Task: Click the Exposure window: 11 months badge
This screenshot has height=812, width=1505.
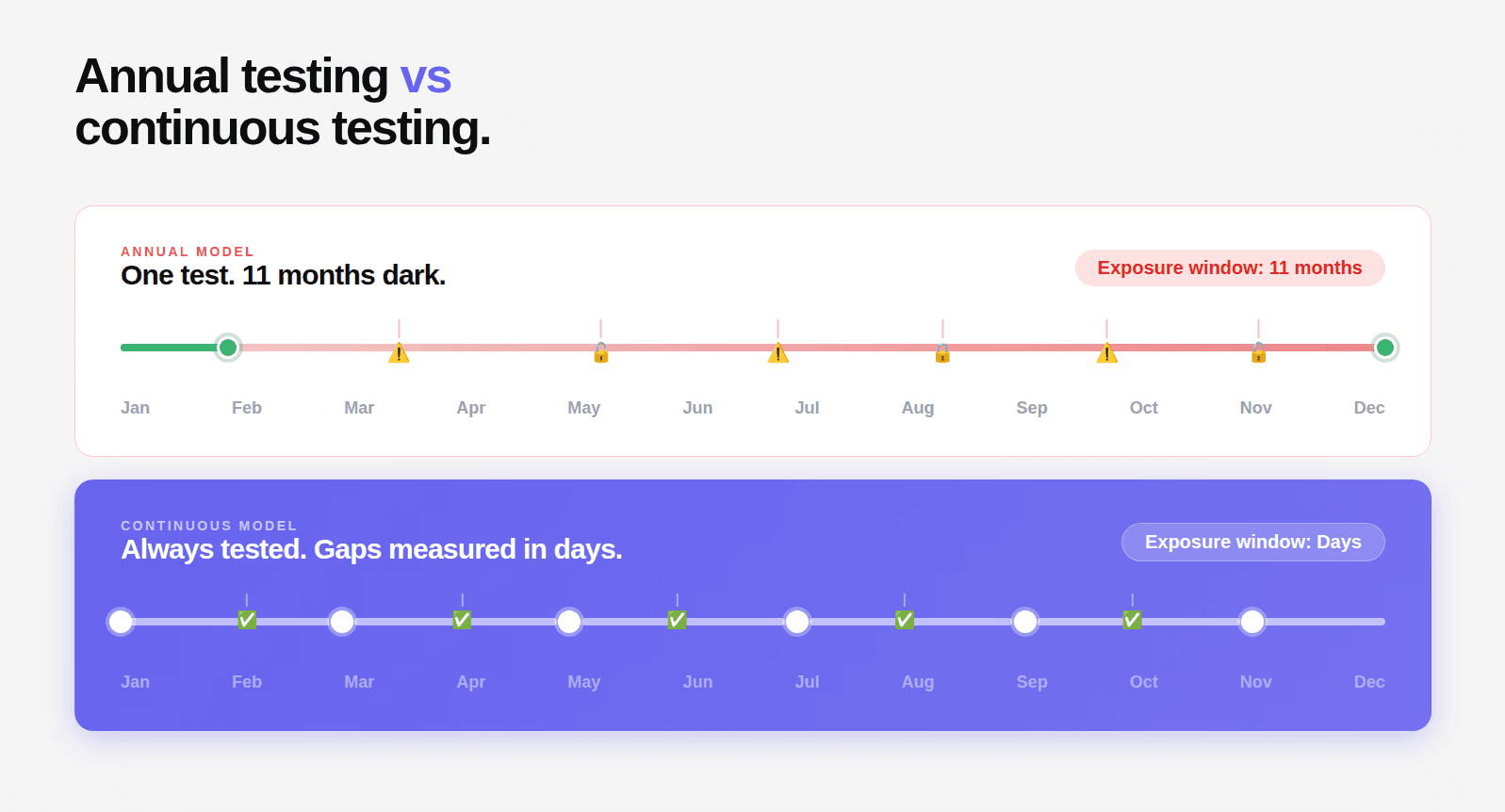Action: point(1230,268)
